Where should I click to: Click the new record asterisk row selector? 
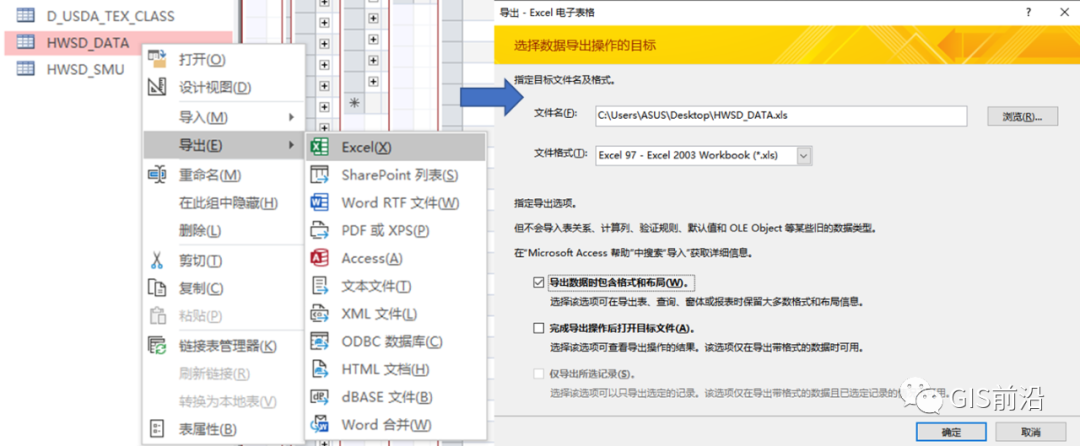click(354, 103)
